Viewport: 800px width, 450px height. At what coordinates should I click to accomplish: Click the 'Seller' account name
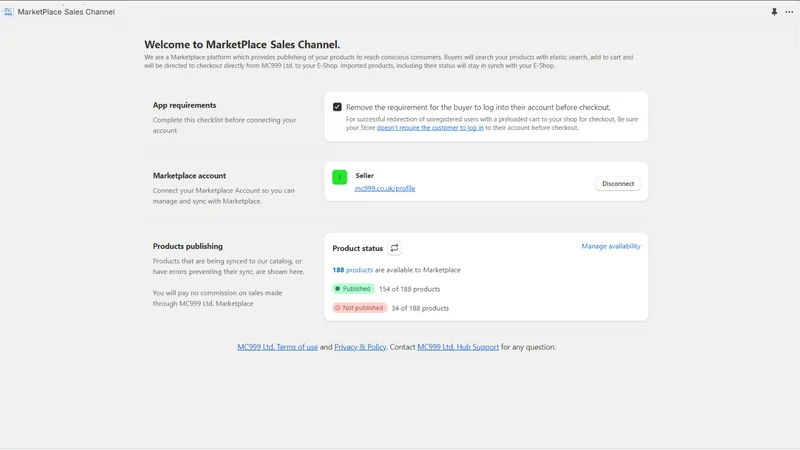pos(365,176)
